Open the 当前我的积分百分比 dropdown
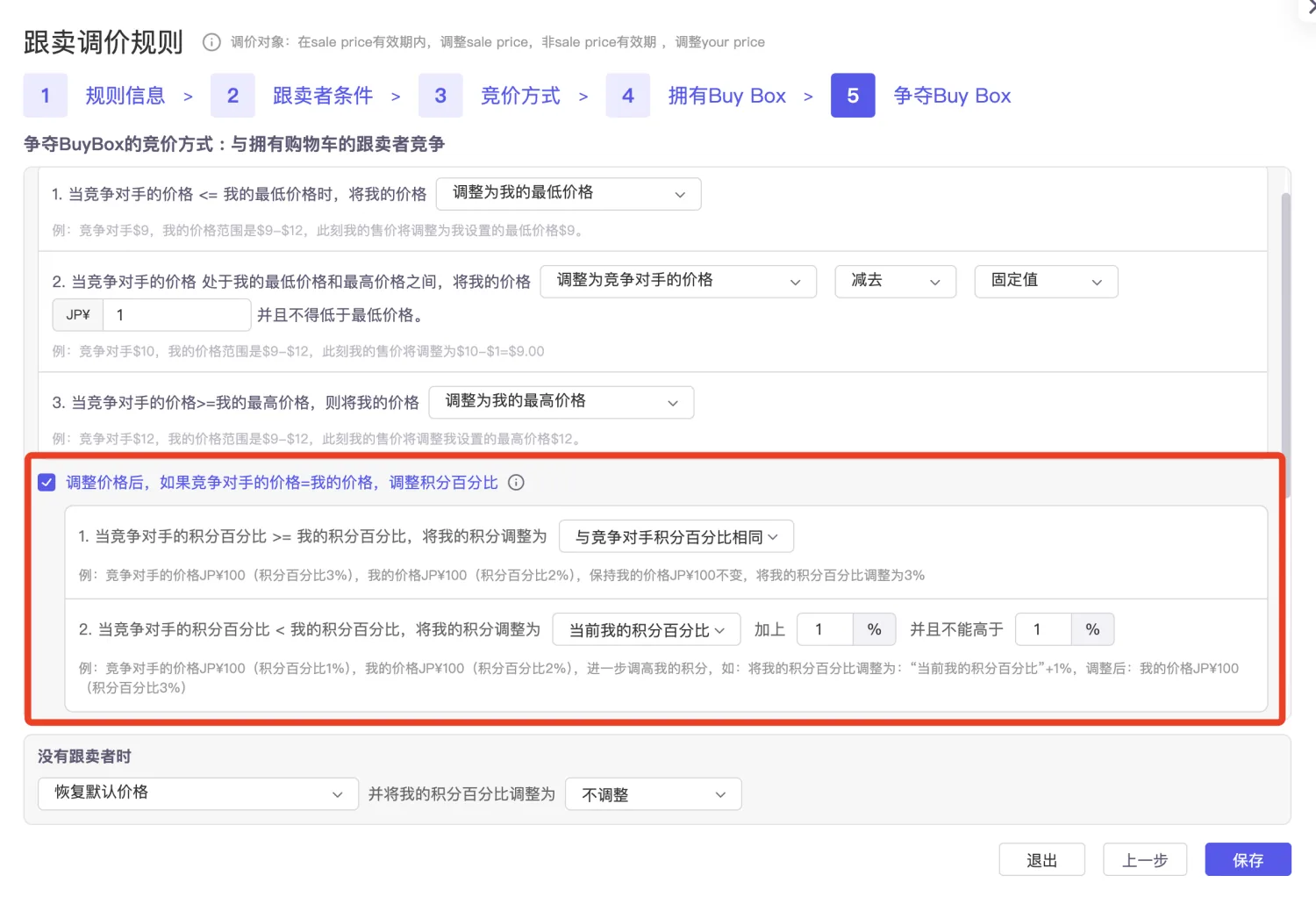 click(647, 629)
